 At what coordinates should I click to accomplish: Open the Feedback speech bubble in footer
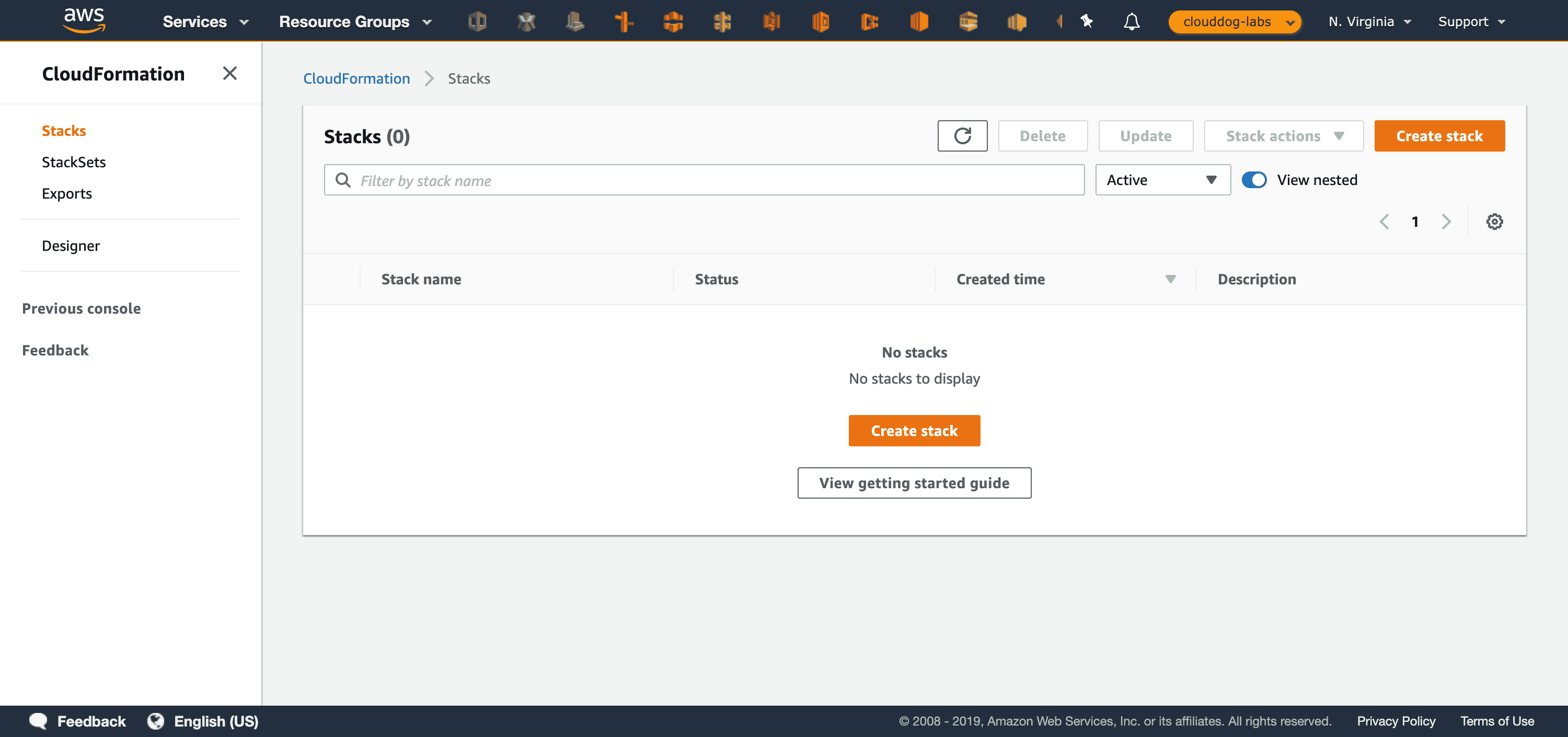pos(38,721)
